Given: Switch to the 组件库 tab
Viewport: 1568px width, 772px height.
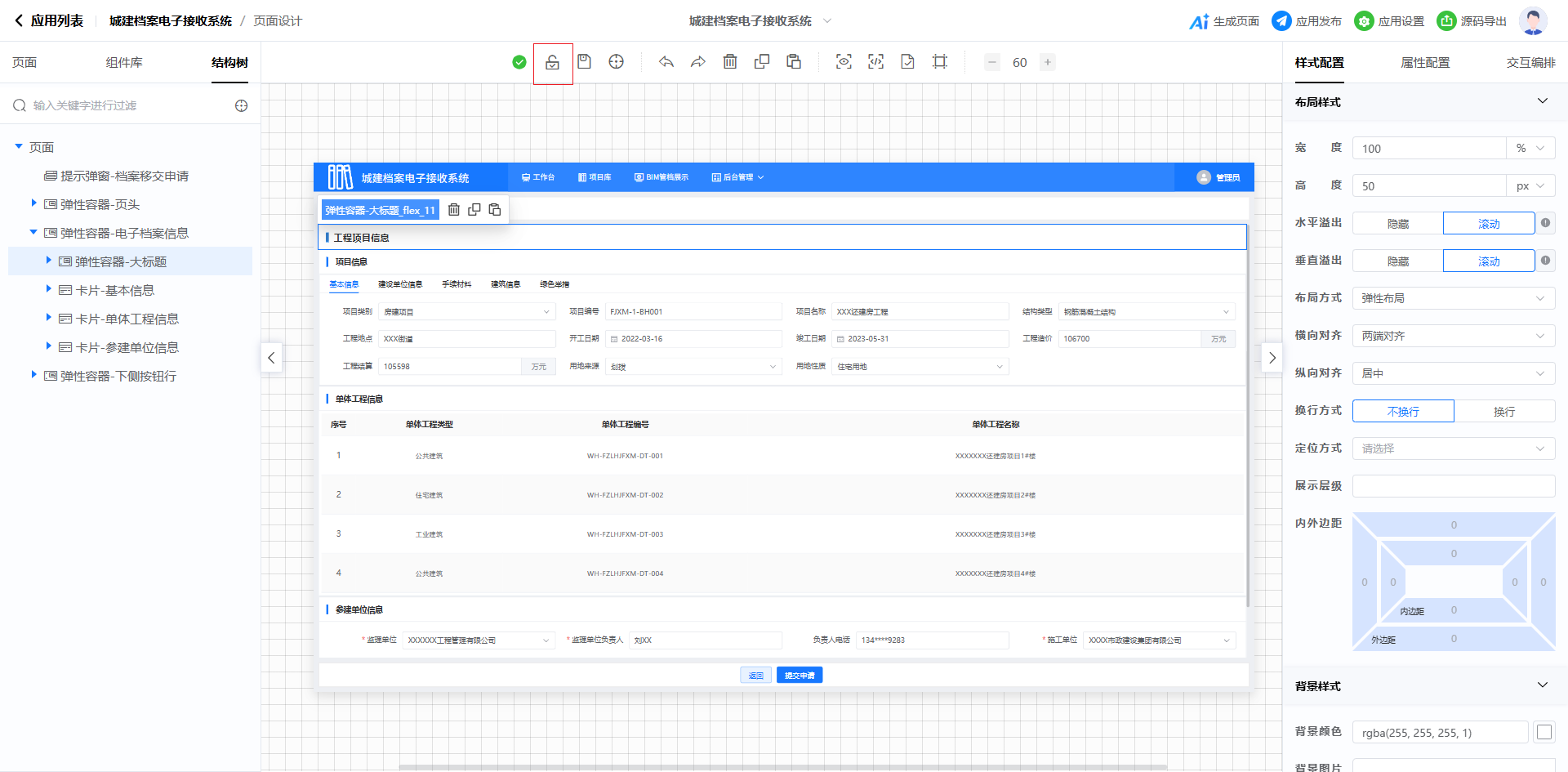Looking at the screenshot, I should tap(124, 63).
